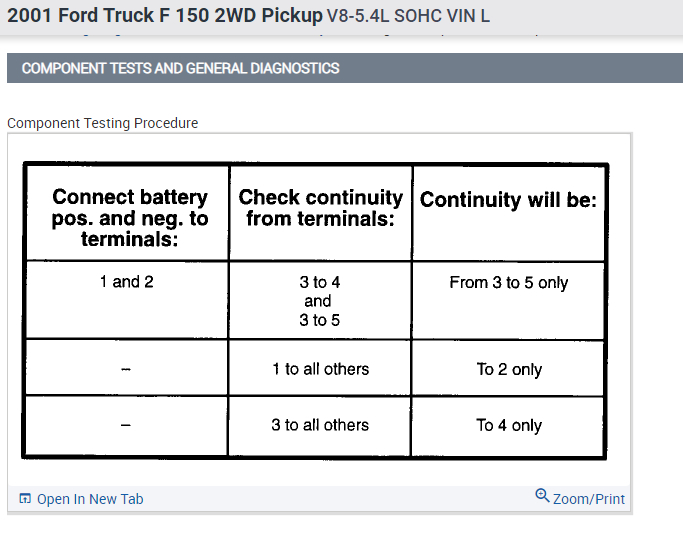
Task: Click the dash cell beside '1 to all others'
Action: tap(126, 369)
